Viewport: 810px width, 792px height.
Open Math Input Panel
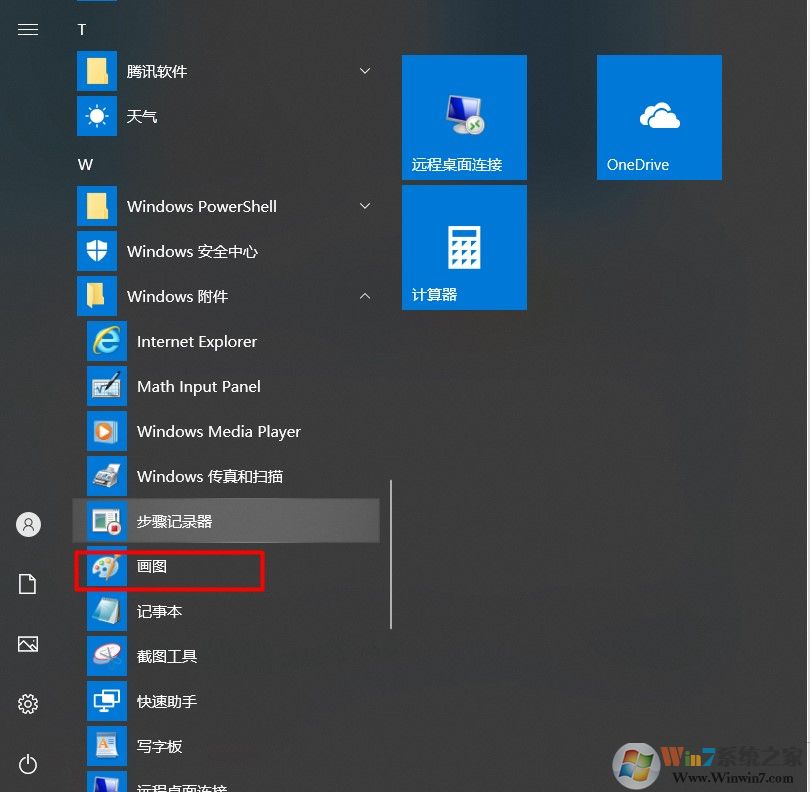(198, 386)
